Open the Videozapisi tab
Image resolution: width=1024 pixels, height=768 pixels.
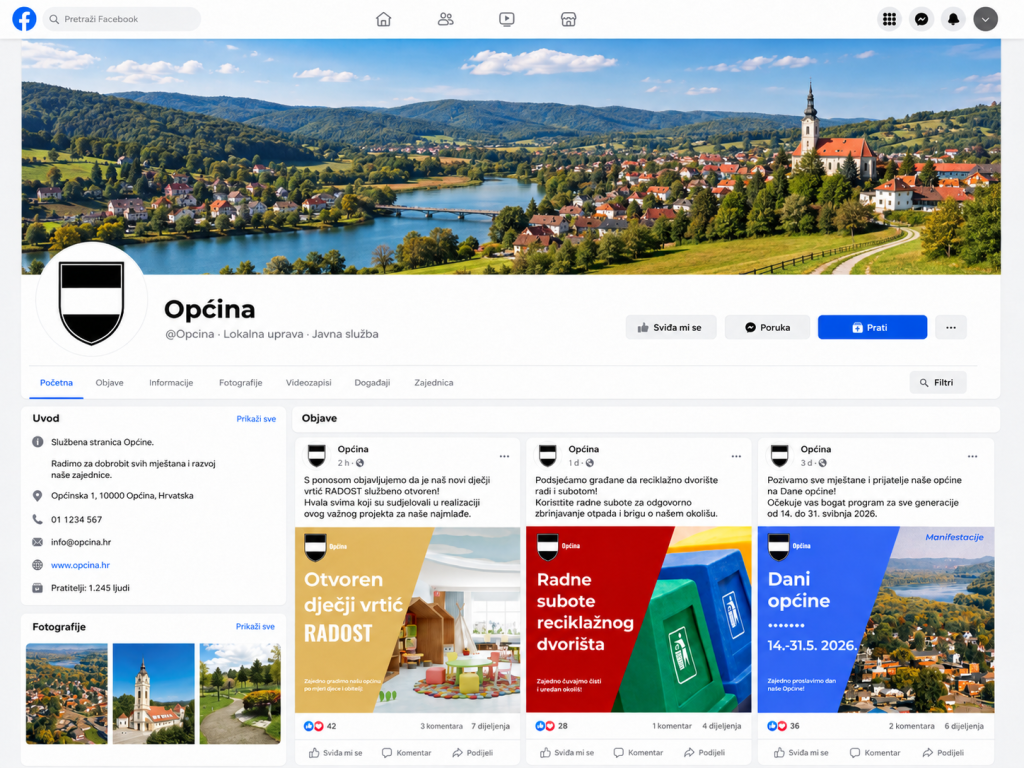[308, 383]
